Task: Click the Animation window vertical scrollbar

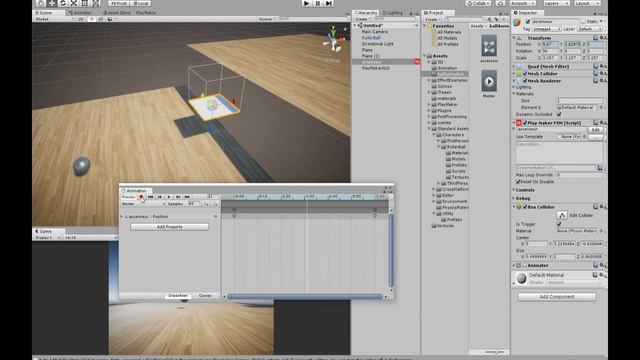Action: click(391, 250)
